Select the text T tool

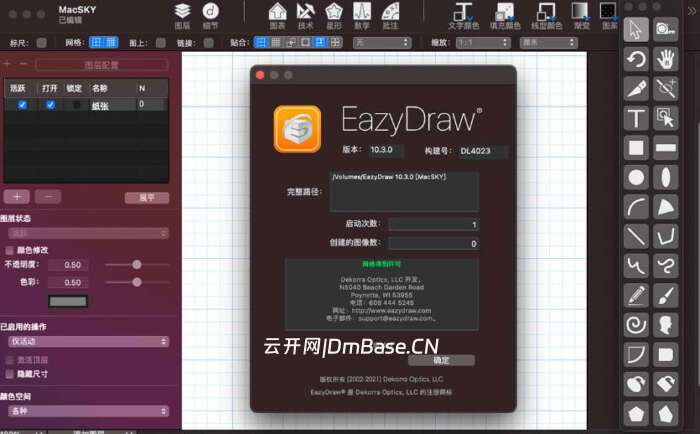(x=636, y=118)
